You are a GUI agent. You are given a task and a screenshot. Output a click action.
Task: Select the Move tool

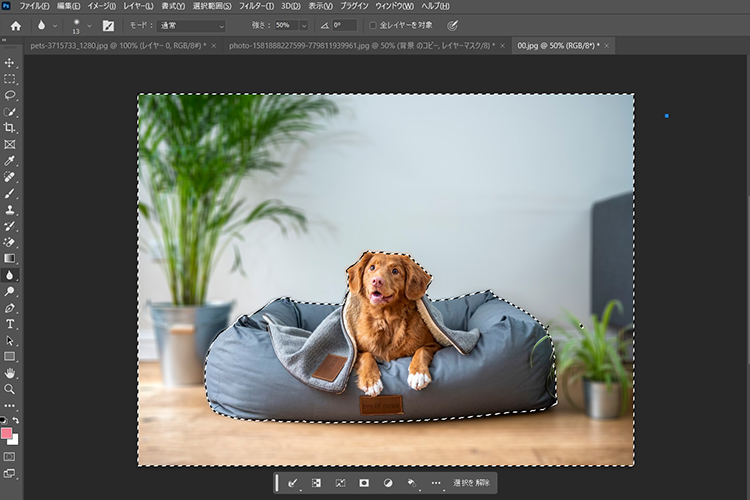[x=10, y=63]
